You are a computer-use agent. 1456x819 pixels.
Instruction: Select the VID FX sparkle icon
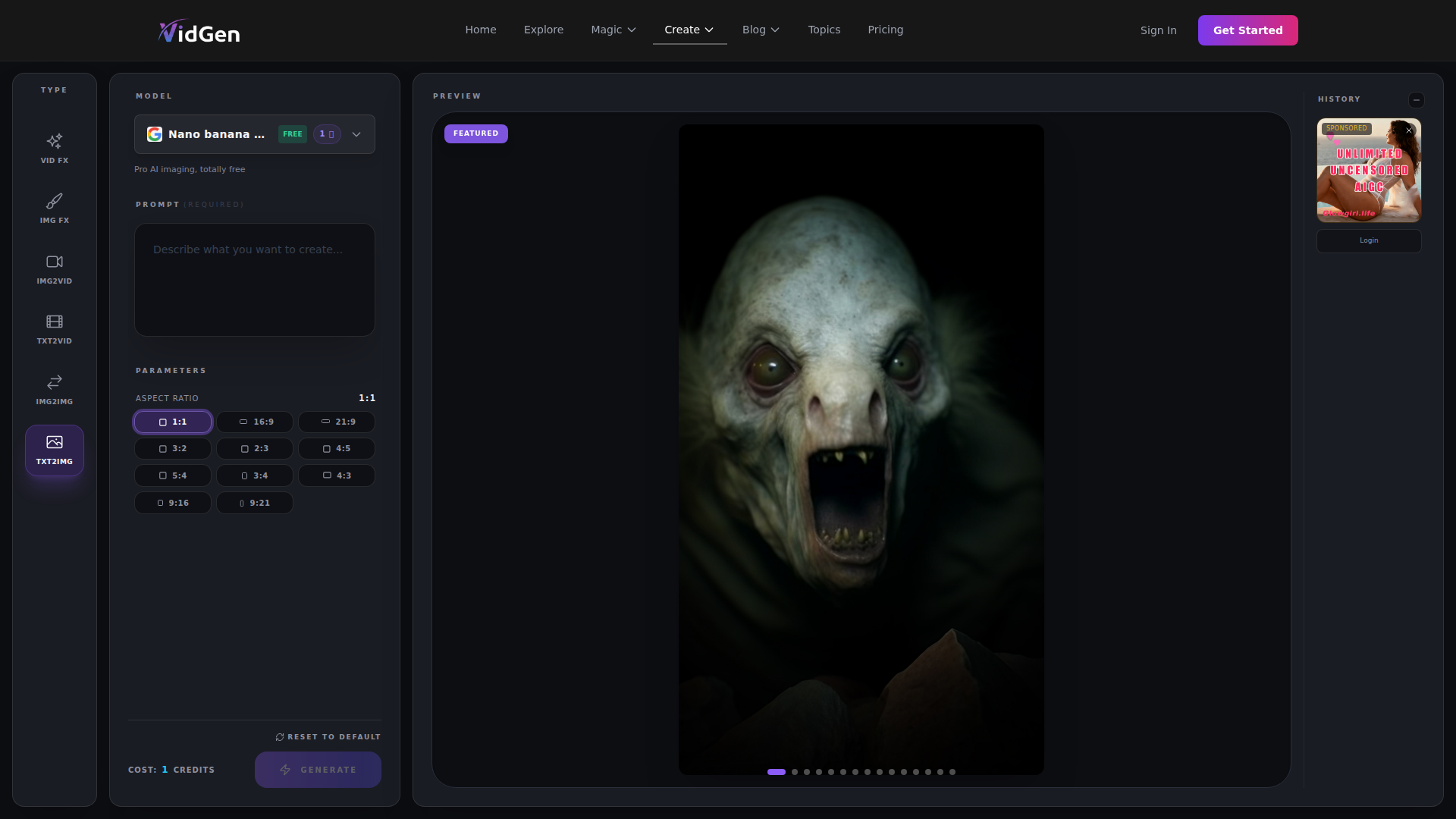(55, 142)
